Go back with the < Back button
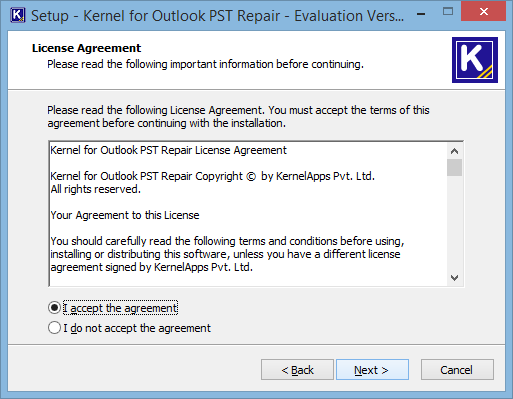The image size is (513, 399). (x=297, y=370)
